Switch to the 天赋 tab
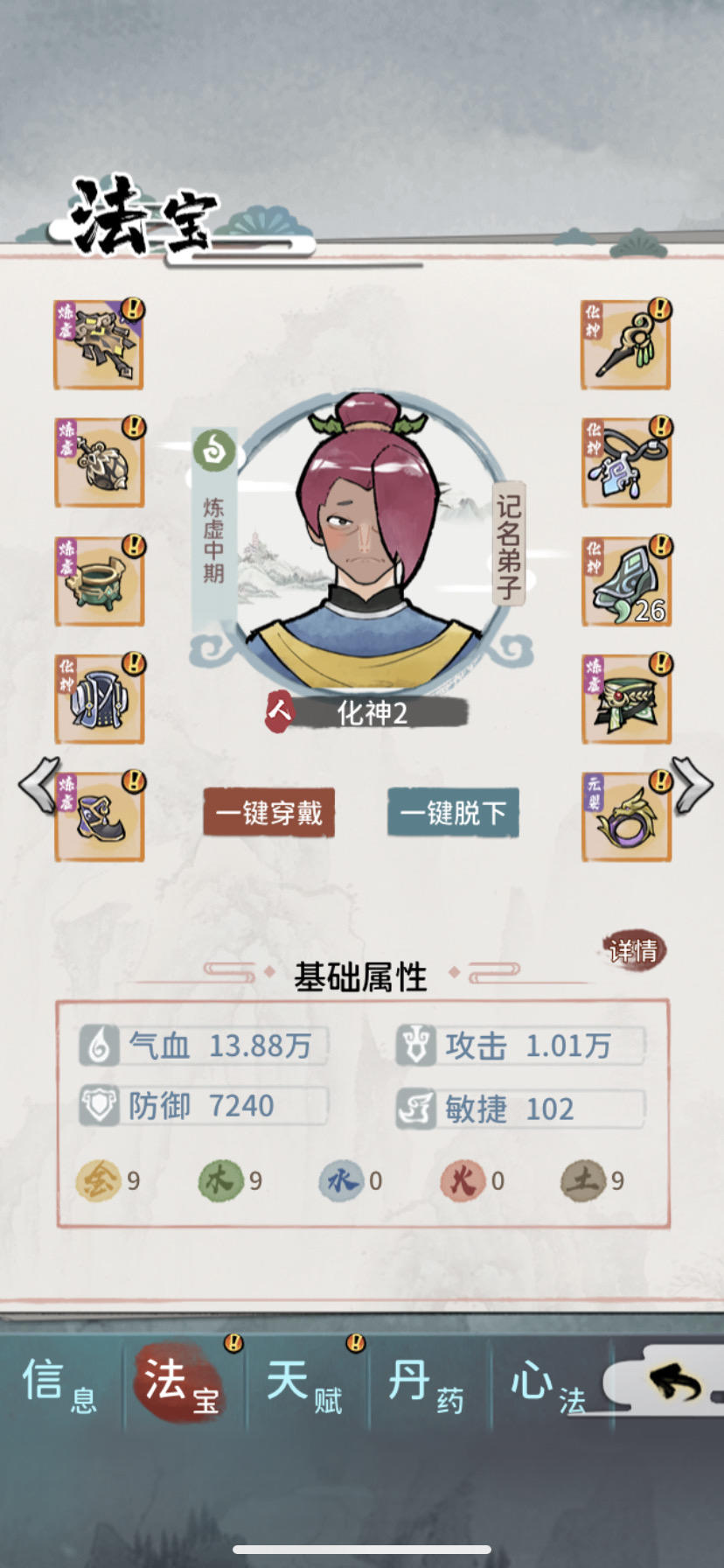Image resolution: width=724 pixels, height=1568 pixels. (305, 1385)
